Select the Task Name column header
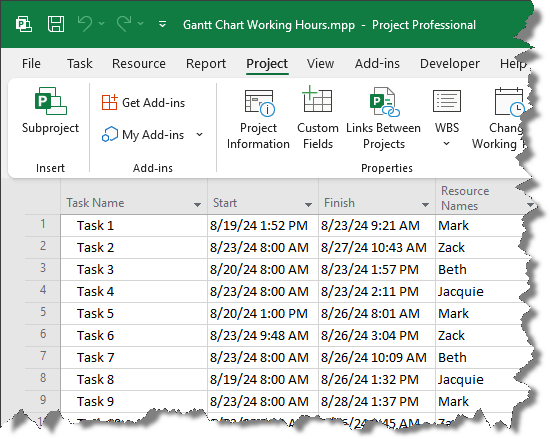 (134, 197)
